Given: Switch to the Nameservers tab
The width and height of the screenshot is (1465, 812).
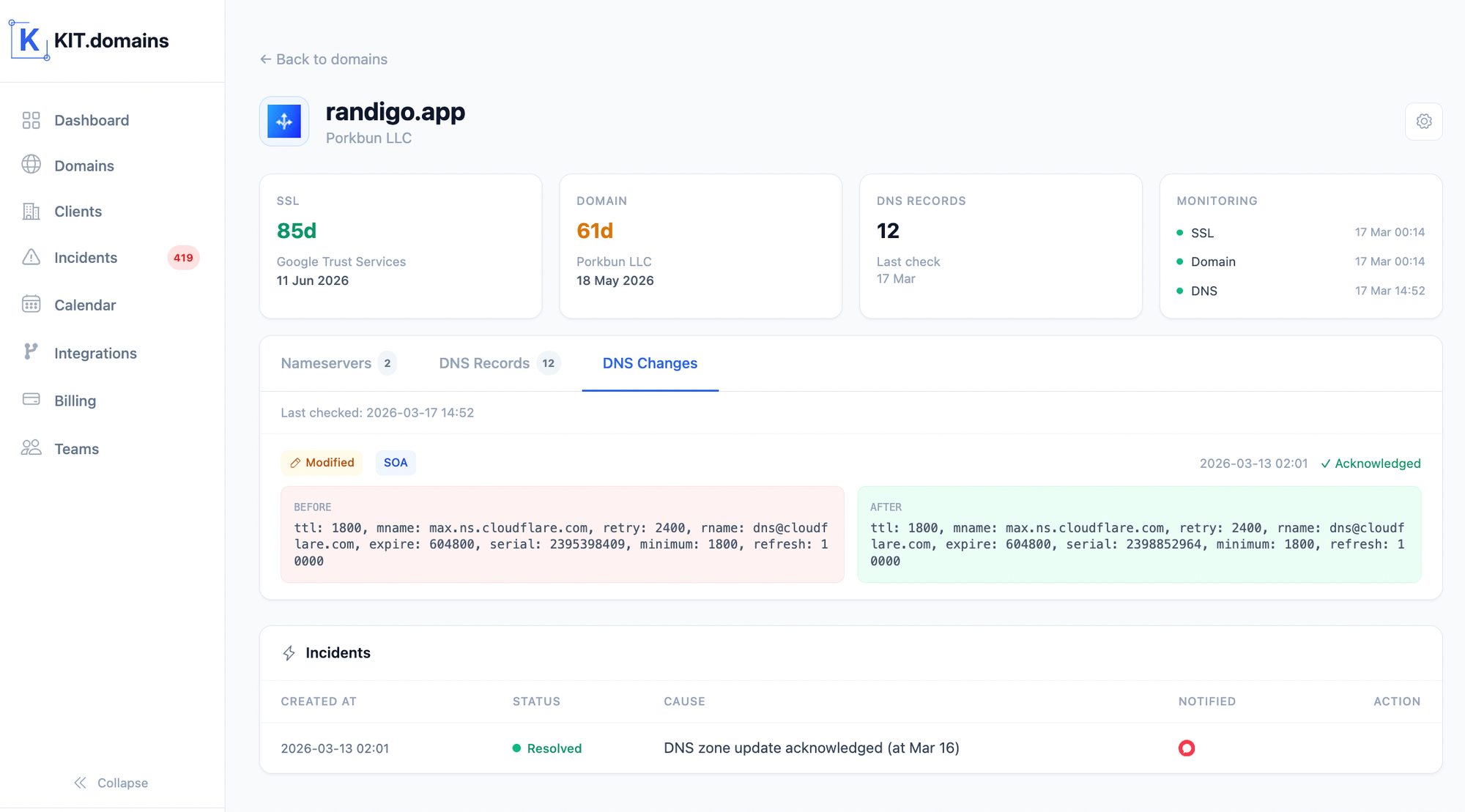Looking at the screenshot, I should pyautogui.click(x=326, y=363).
